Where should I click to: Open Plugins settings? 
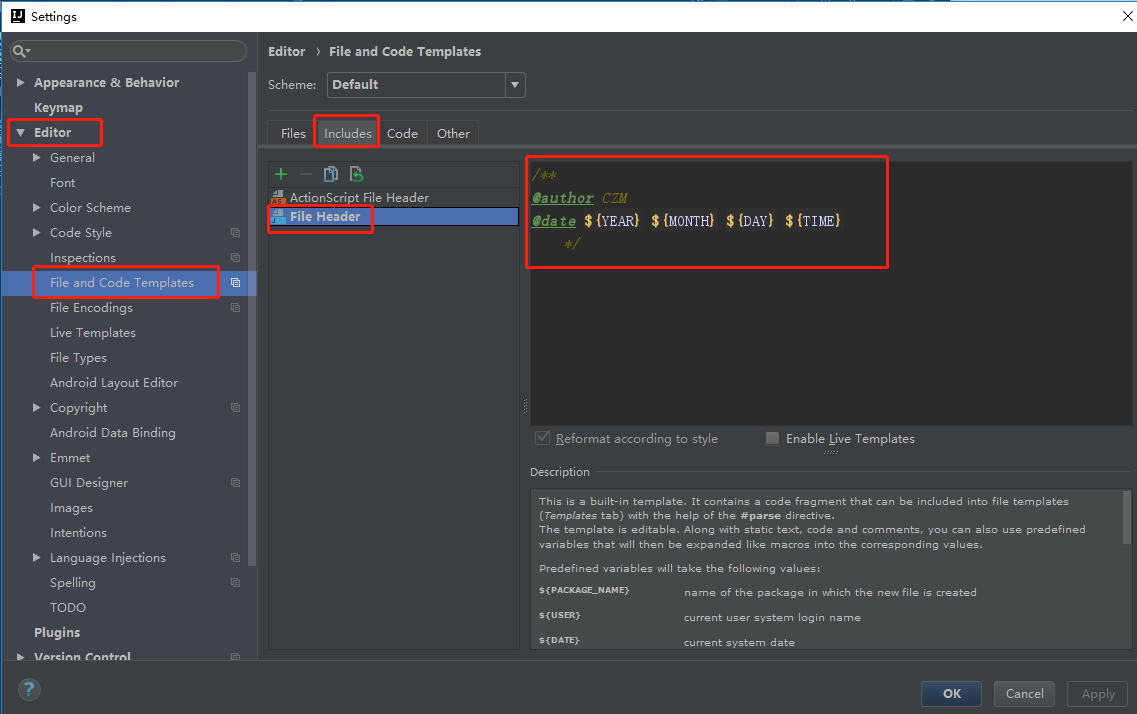pyautogui.click(x=57, y=633)
